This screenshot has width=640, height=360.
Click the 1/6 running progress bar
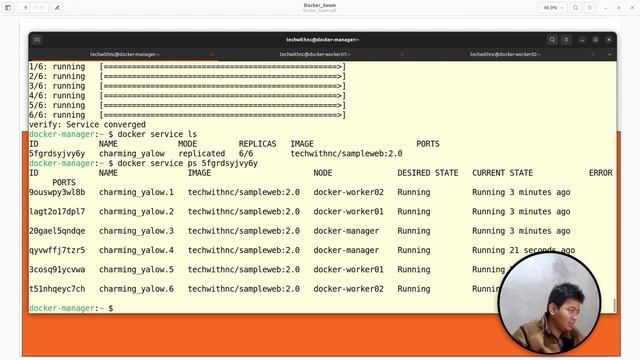point(223,67)
